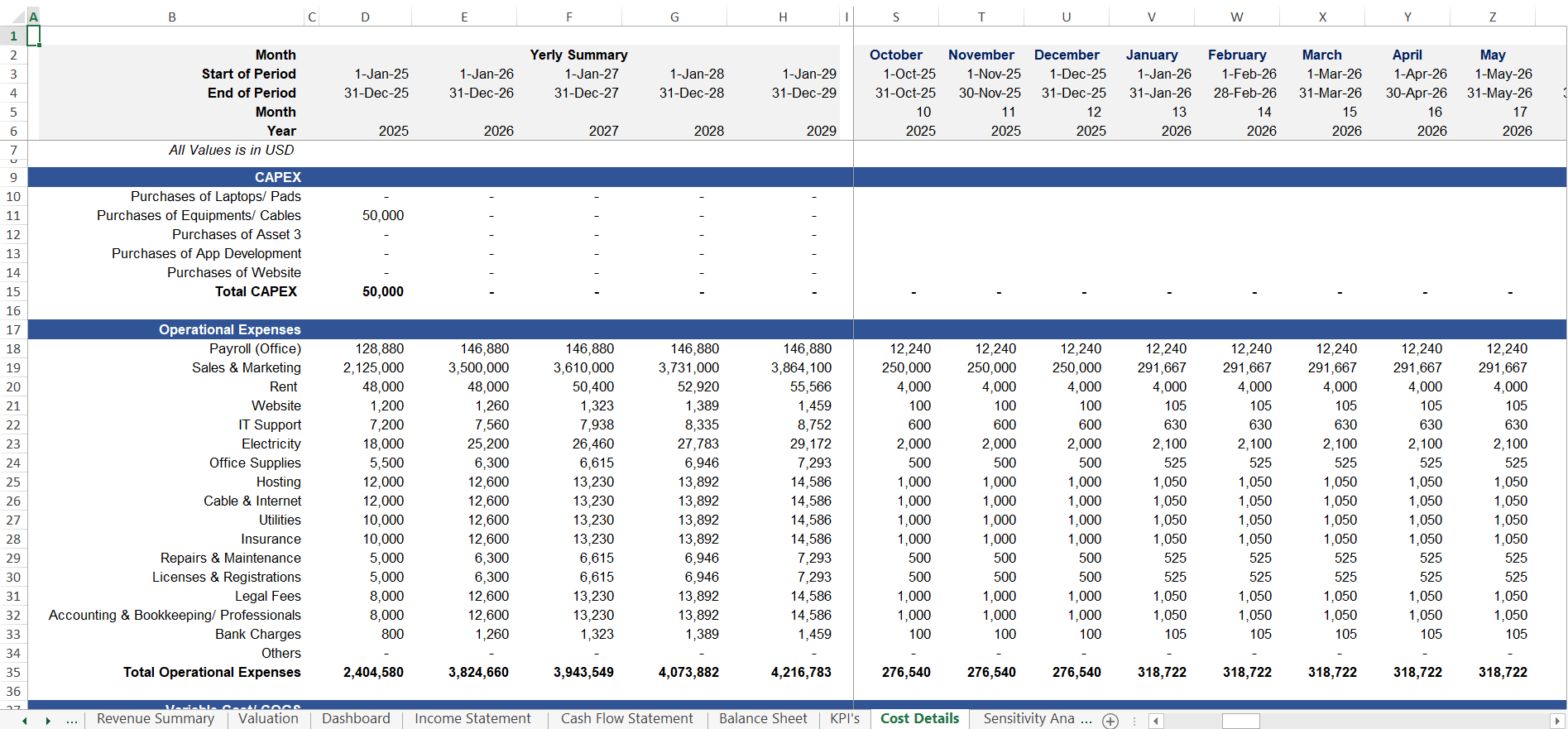Switch to the Valuation sheet
The image size is (1568, 729).
pos(268,719)
